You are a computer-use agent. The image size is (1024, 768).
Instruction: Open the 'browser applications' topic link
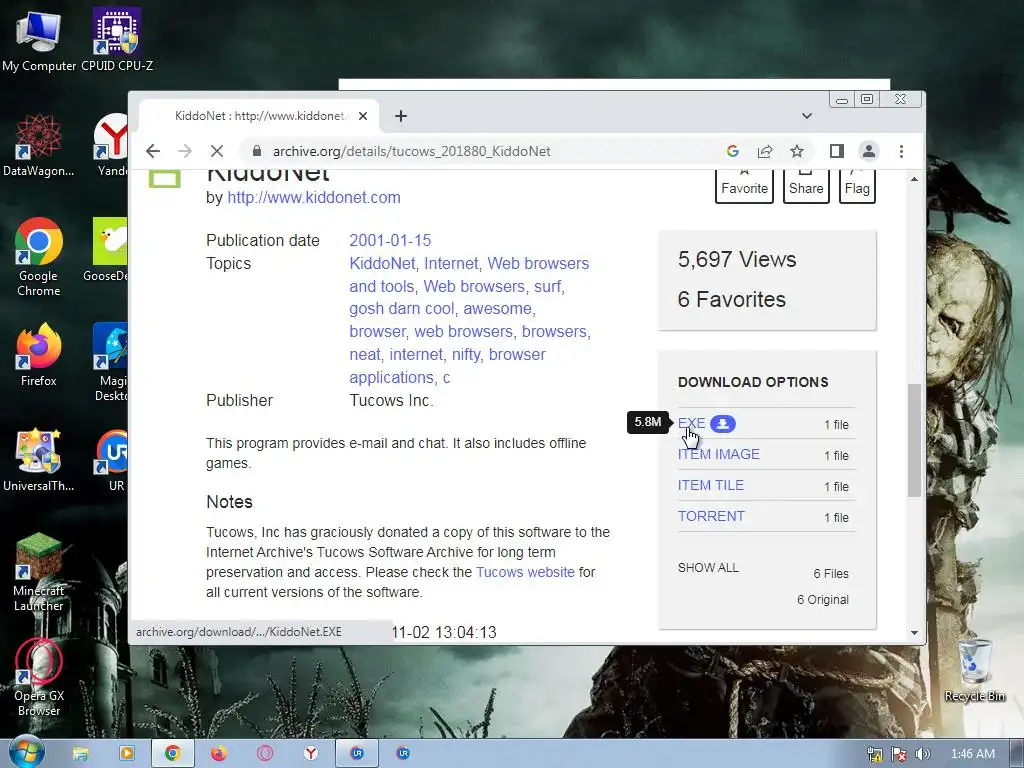coord(447,366)
